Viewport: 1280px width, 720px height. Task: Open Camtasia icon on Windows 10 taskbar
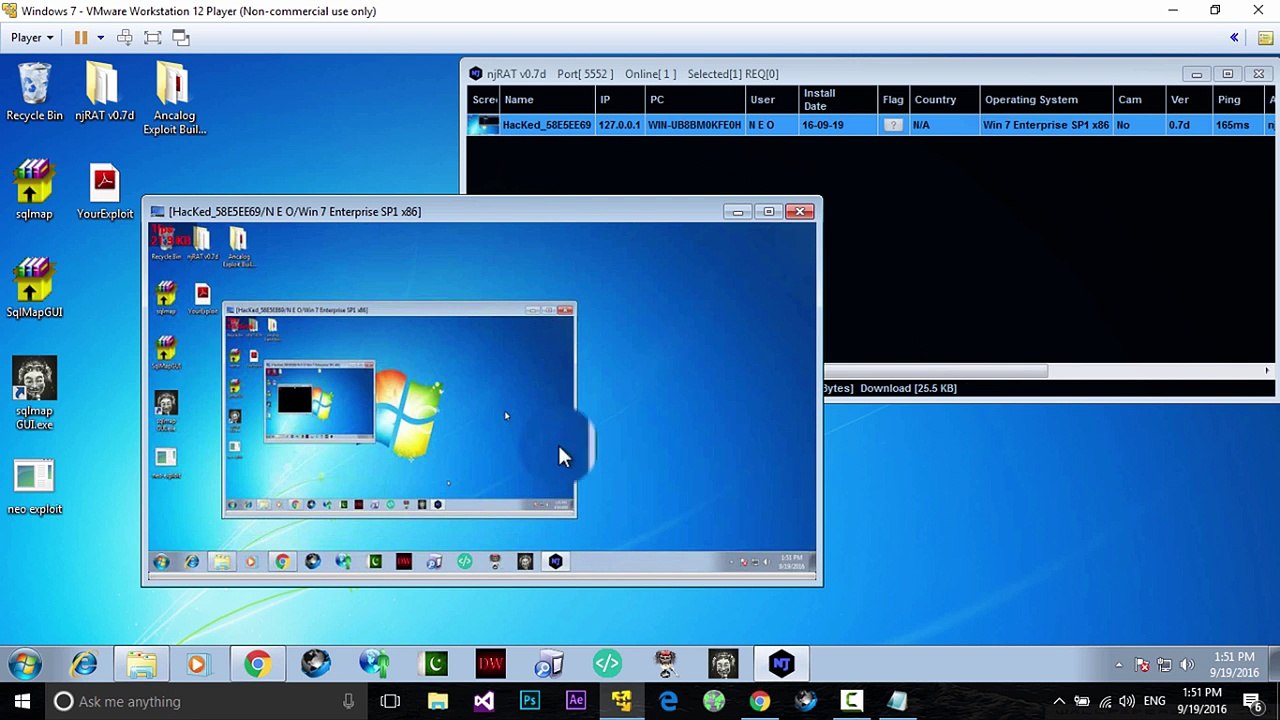click(851, 702)
